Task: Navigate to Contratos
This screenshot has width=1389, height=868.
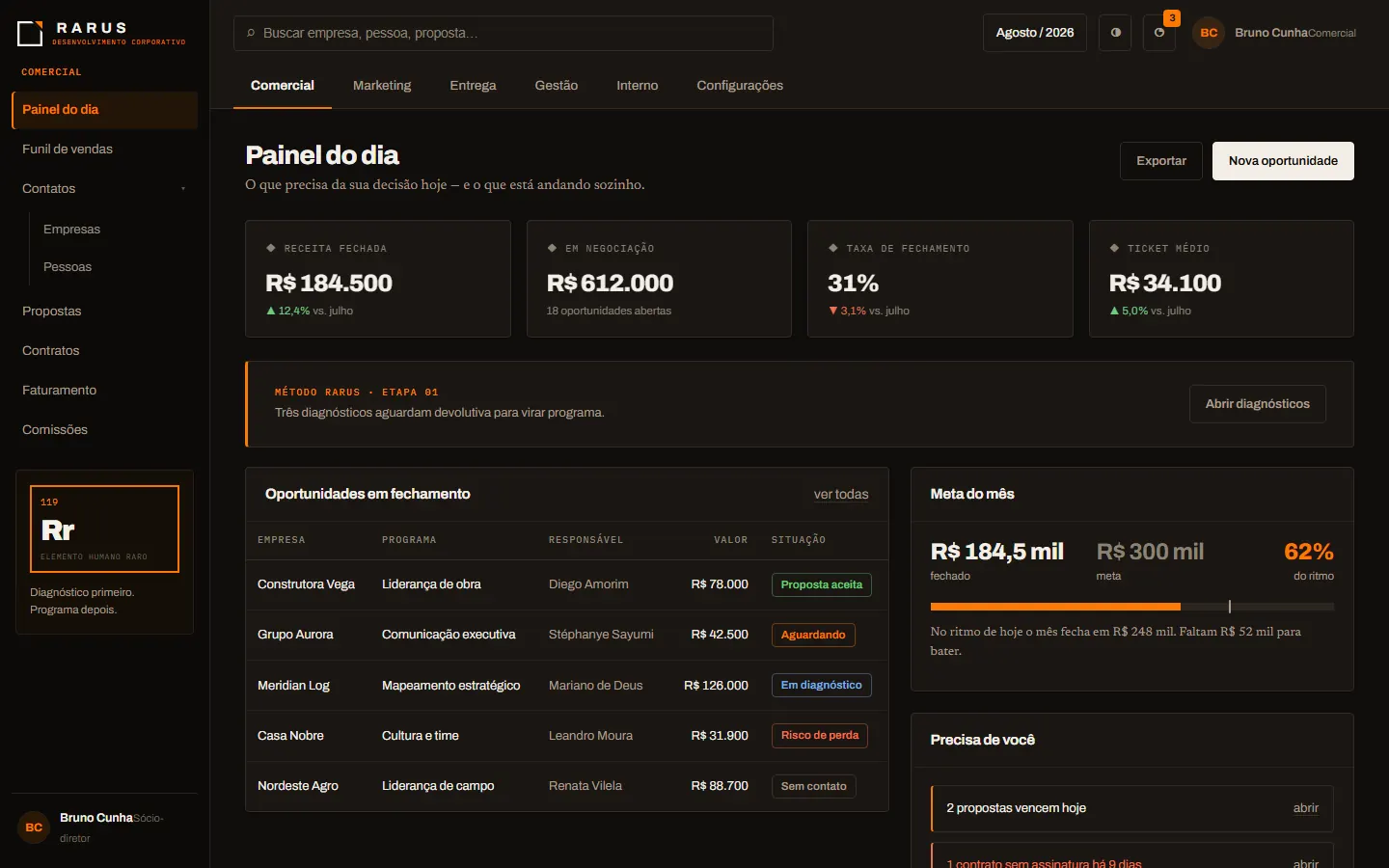Action: click(104, 351)
